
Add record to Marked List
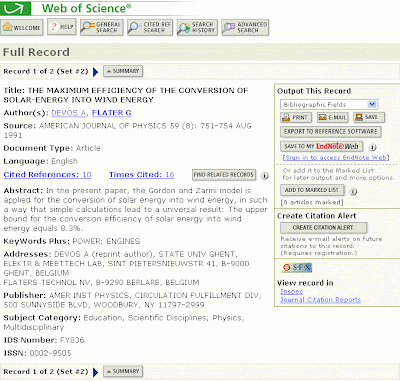pos(311,190)
